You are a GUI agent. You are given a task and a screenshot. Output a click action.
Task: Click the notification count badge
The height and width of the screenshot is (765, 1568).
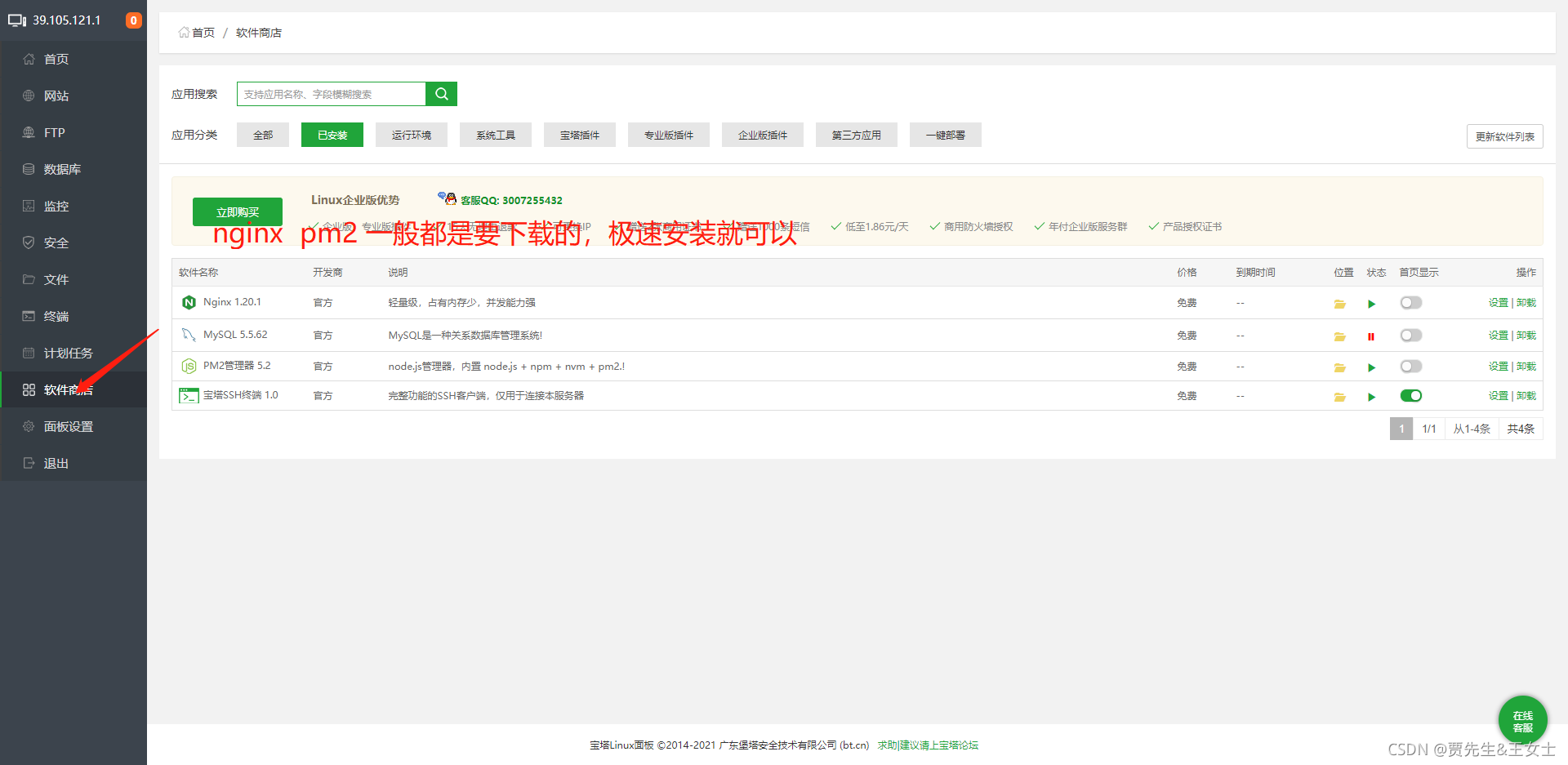134,20
